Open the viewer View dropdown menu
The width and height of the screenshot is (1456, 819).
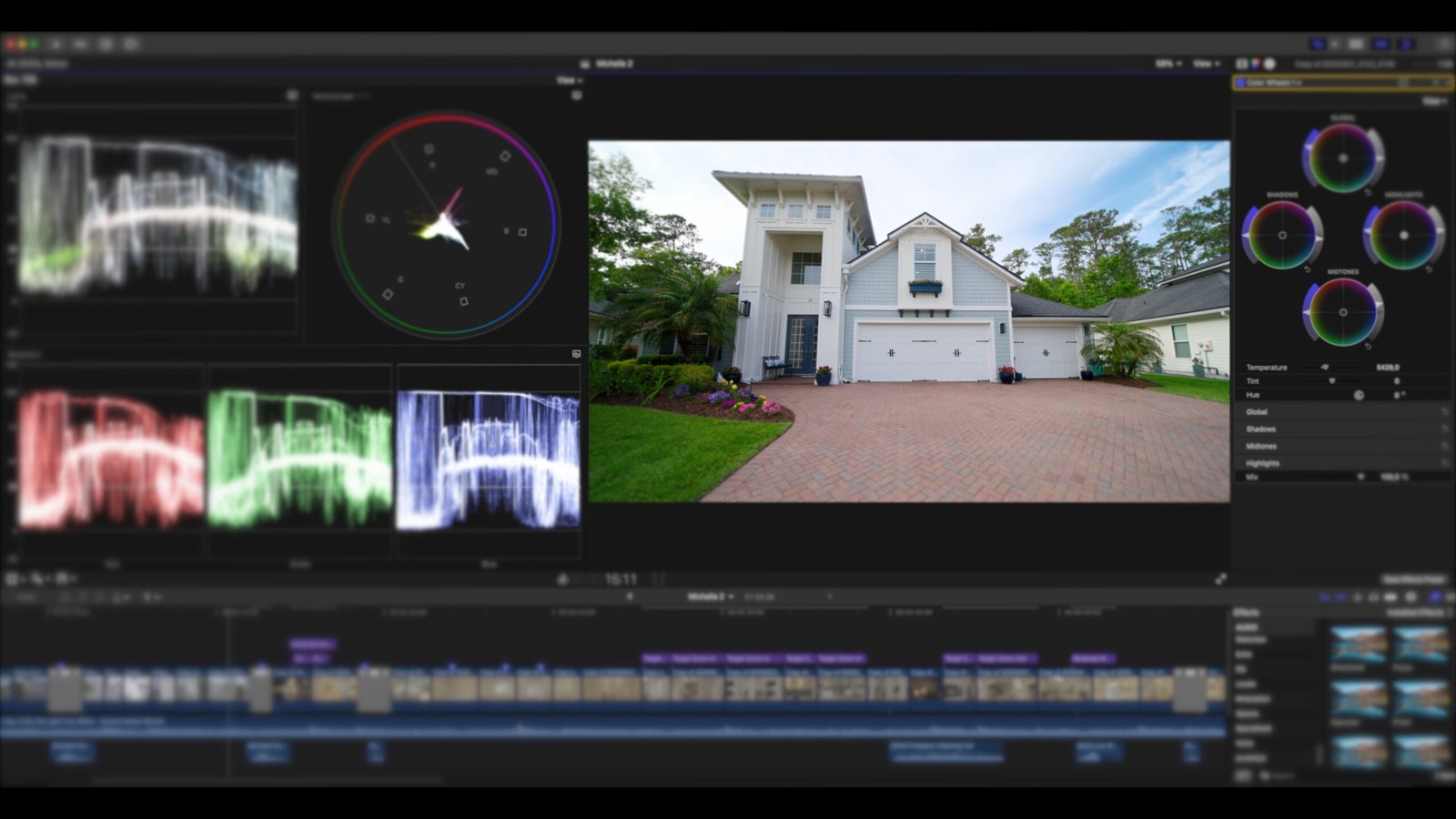pyautogui.click(x=1206, y=64)
